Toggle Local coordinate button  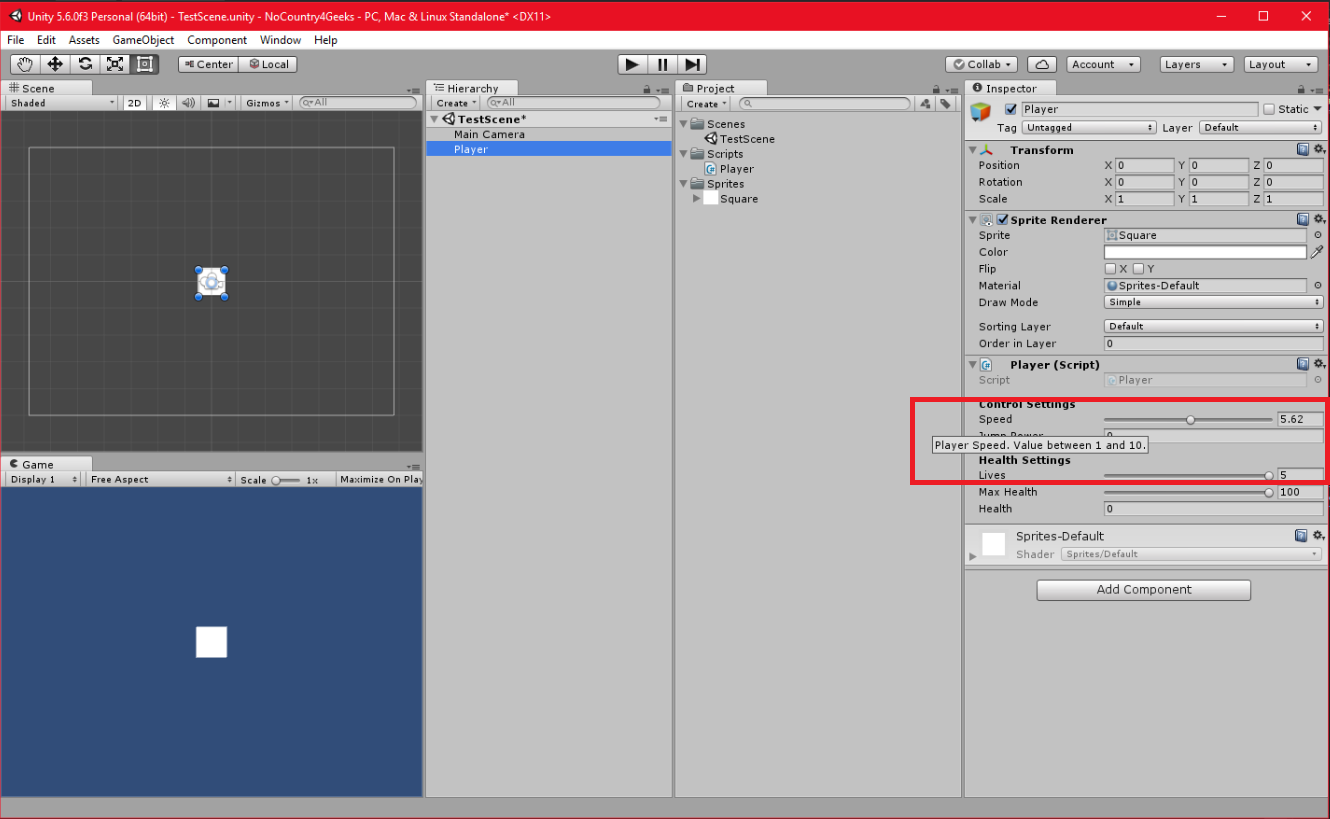pos(268,64)
